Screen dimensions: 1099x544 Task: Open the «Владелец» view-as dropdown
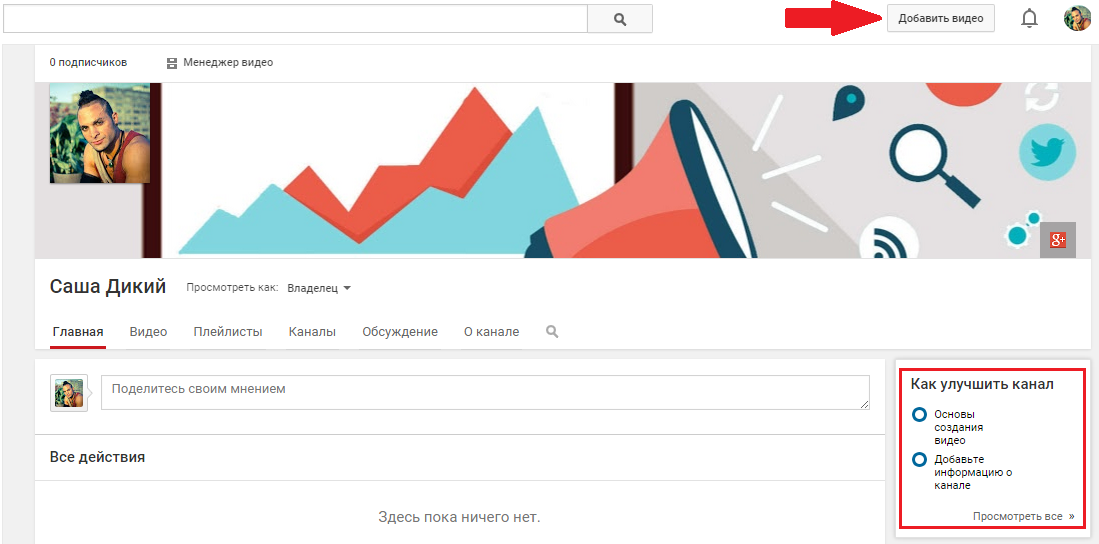[x=319, y=288]
